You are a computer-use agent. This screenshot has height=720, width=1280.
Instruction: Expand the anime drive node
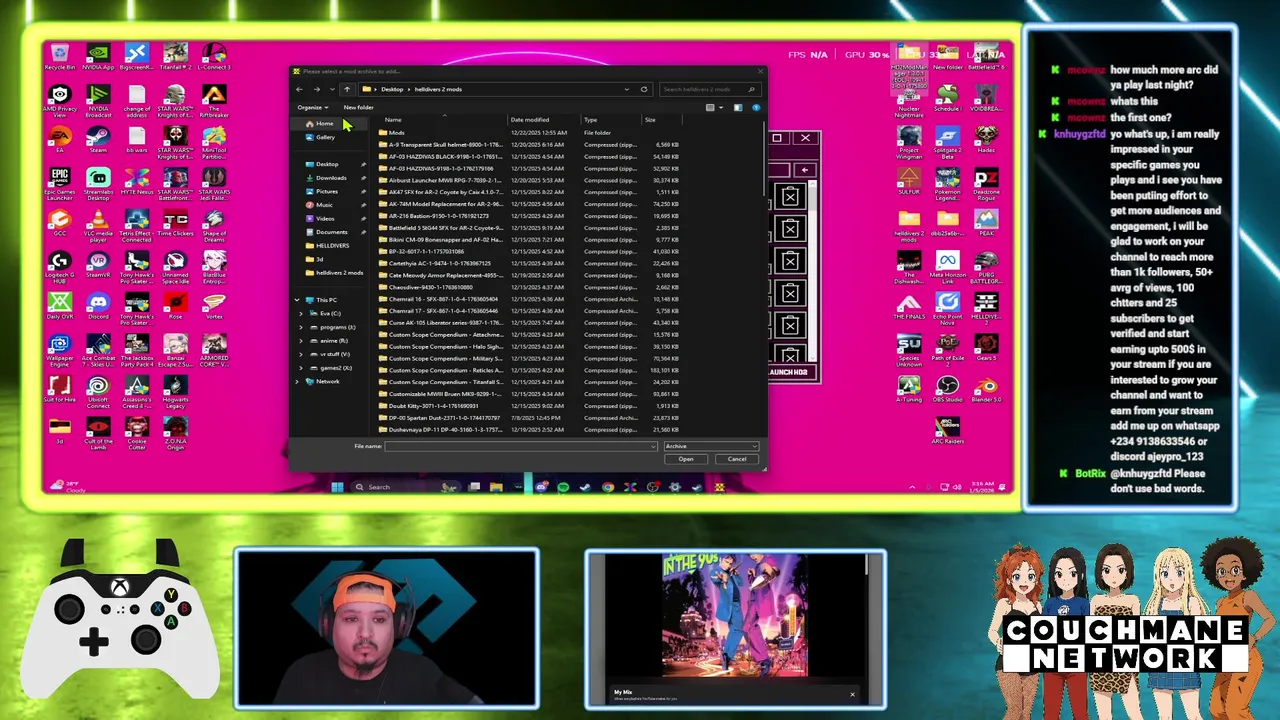pos(301,340)
